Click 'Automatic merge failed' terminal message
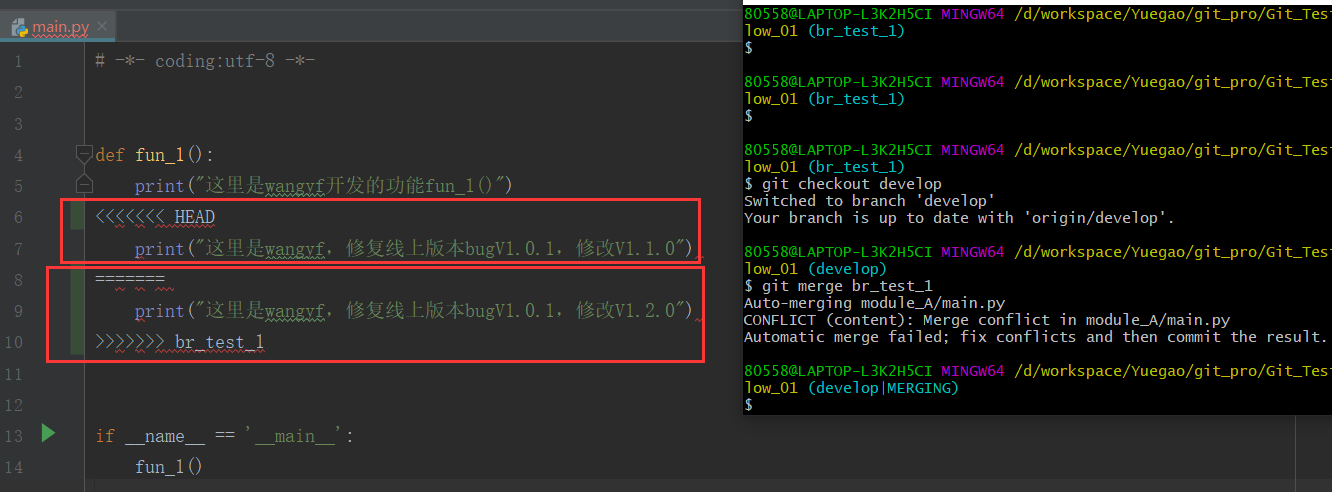 pos(1035,337)
